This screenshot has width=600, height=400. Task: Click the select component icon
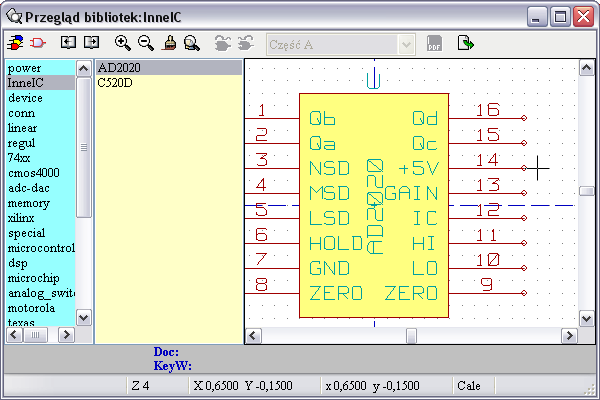[38, 42]
